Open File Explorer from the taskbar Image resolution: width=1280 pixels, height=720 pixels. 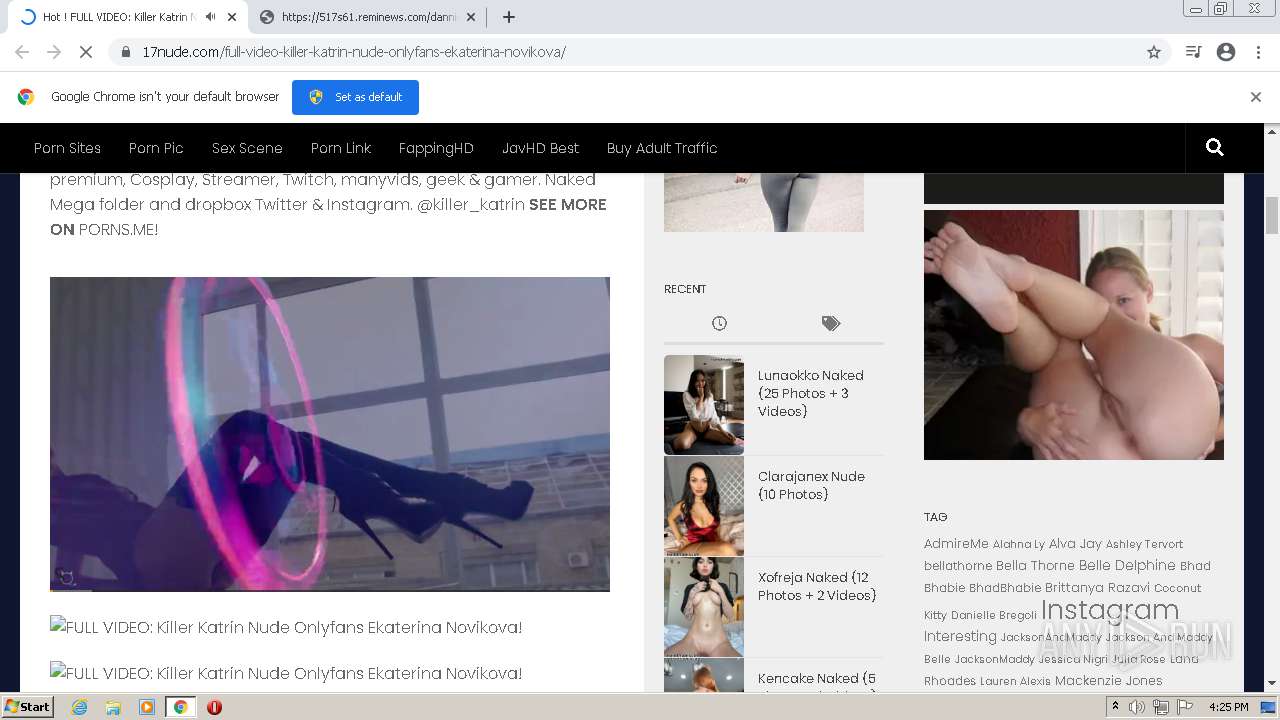(113, 707)
